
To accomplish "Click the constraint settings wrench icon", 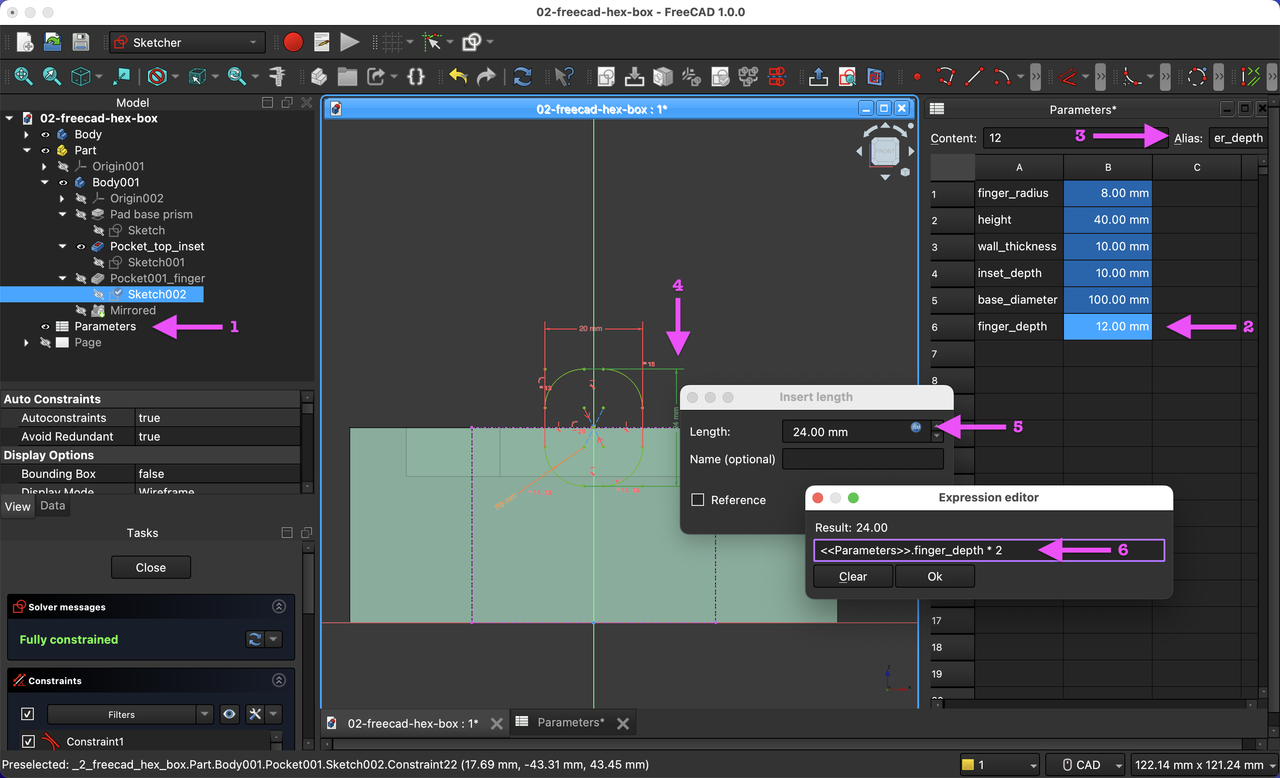I will coord(255,714).
